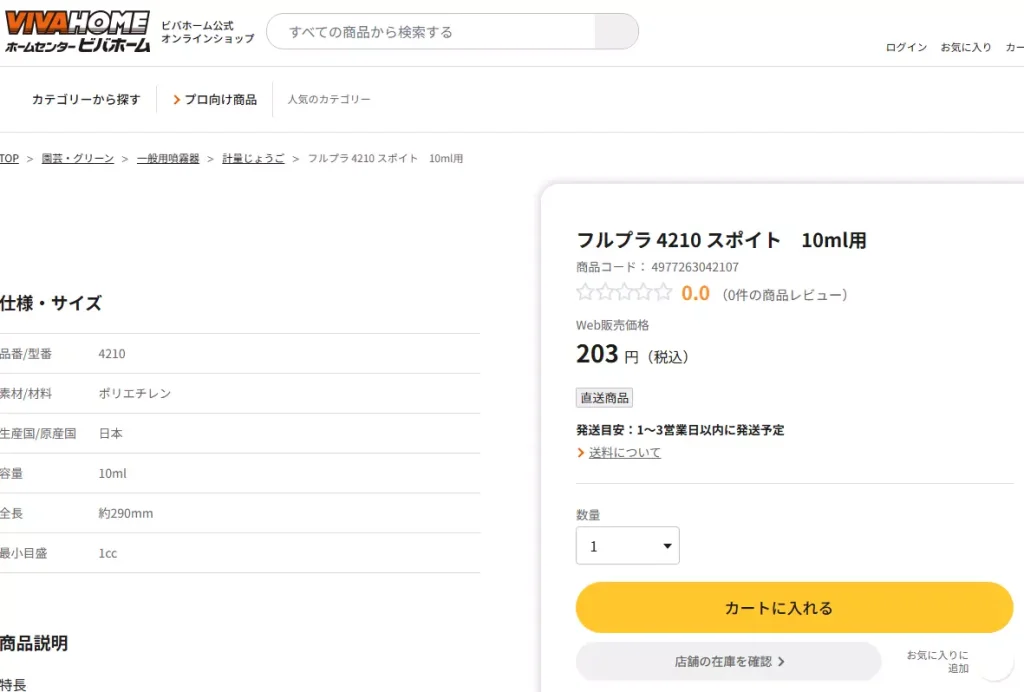
Task: Click the カート link at top right
Action: pos(1015,47)
